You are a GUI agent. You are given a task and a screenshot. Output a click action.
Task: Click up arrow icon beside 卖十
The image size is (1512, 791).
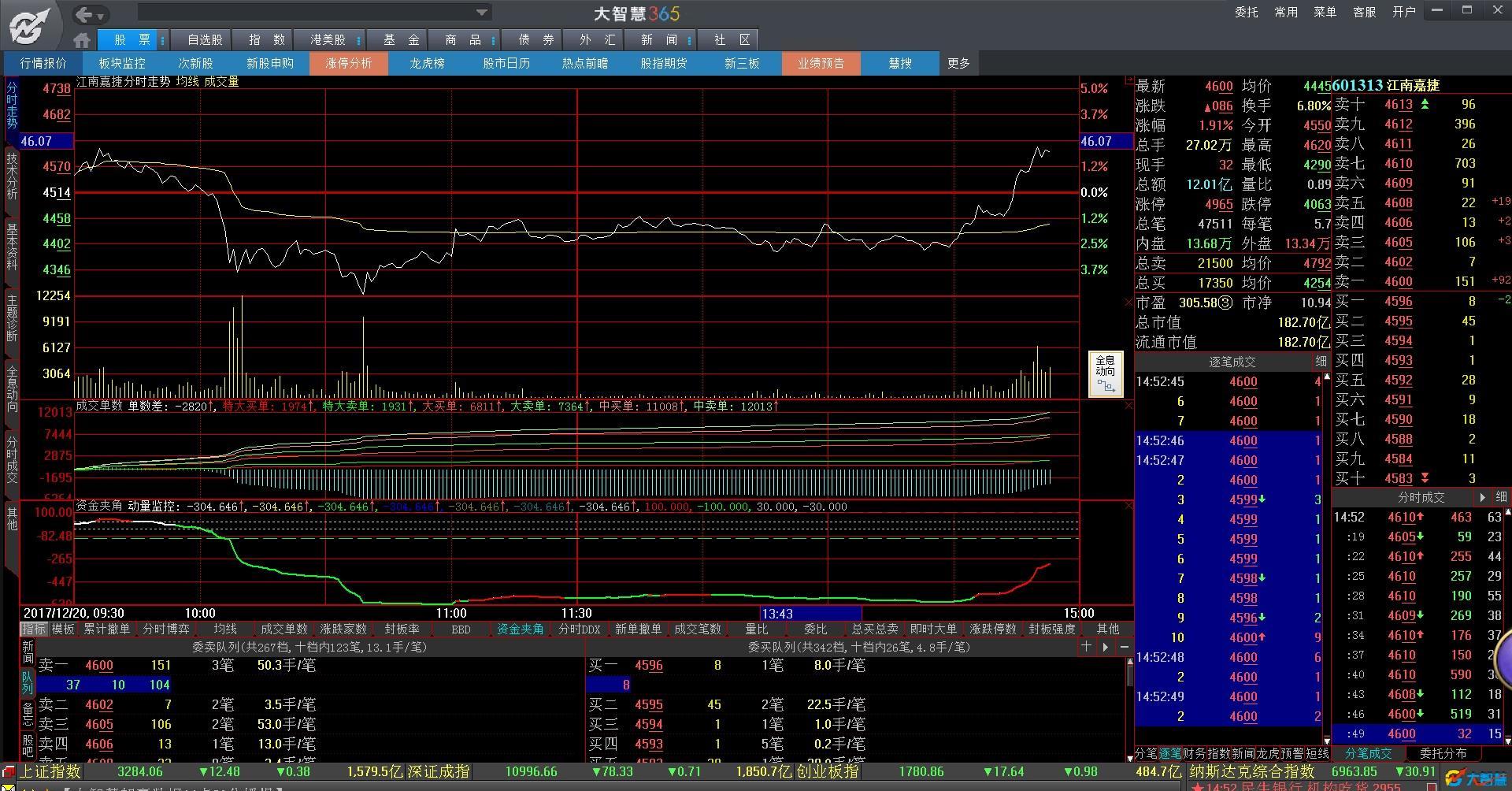(x=1425, y=104)
